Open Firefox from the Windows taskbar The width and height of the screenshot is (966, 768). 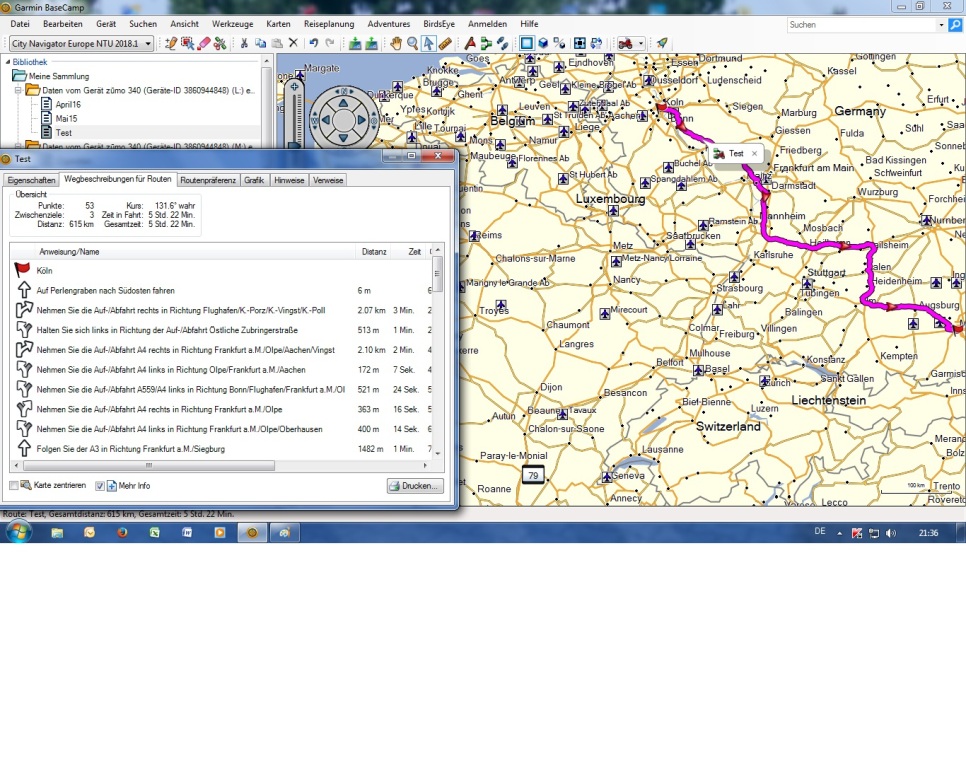[x=122, y=533]
